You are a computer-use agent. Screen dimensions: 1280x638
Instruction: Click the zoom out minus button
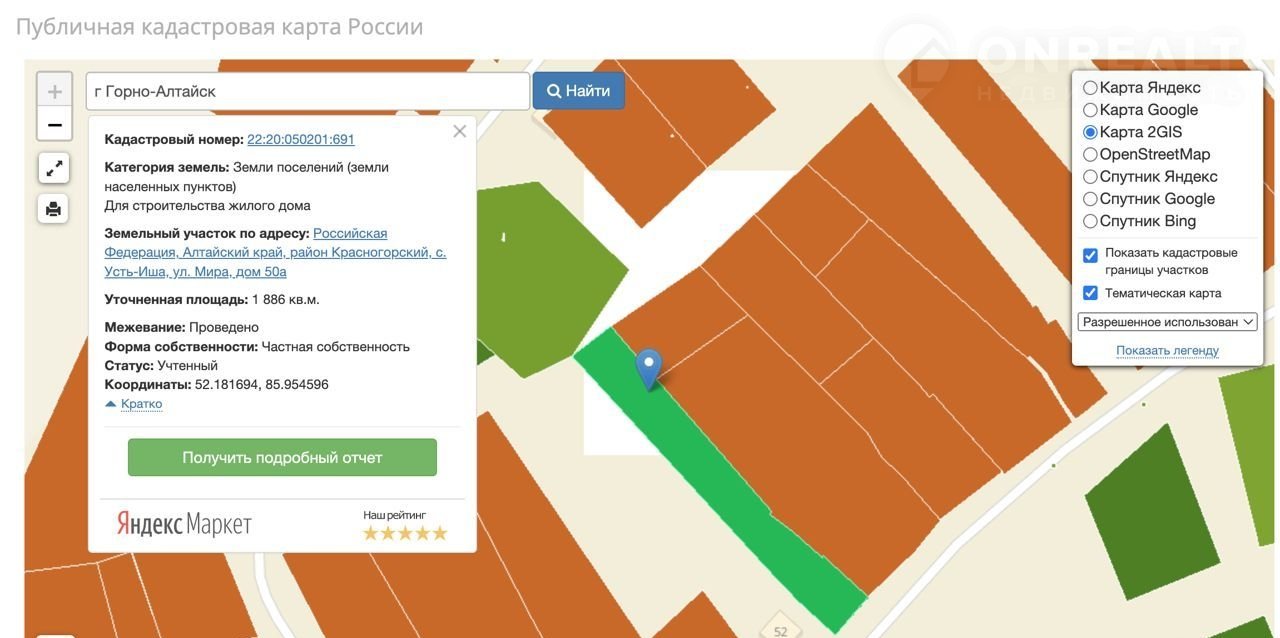click(x=54, y=125)
